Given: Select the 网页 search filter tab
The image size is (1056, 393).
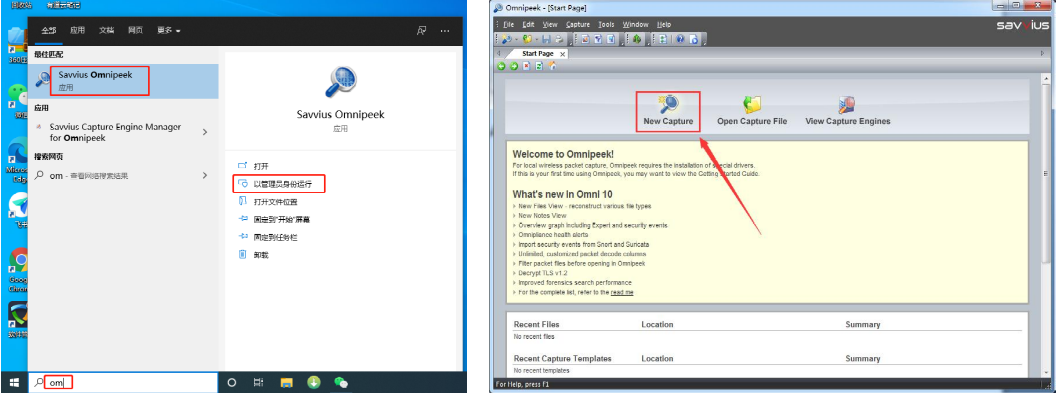Looking at the screenshot, I should coord(135,30).
